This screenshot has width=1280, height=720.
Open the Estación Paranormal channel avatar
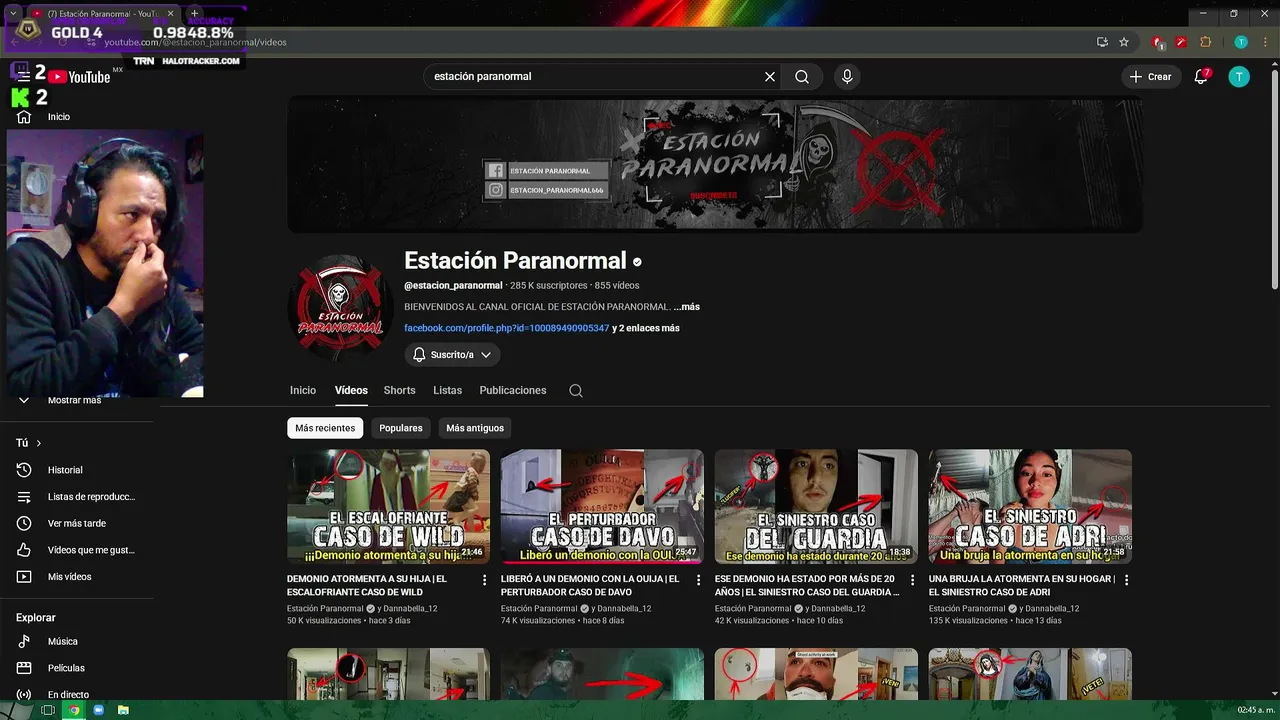pyautogui.click(x=340, y=307)
